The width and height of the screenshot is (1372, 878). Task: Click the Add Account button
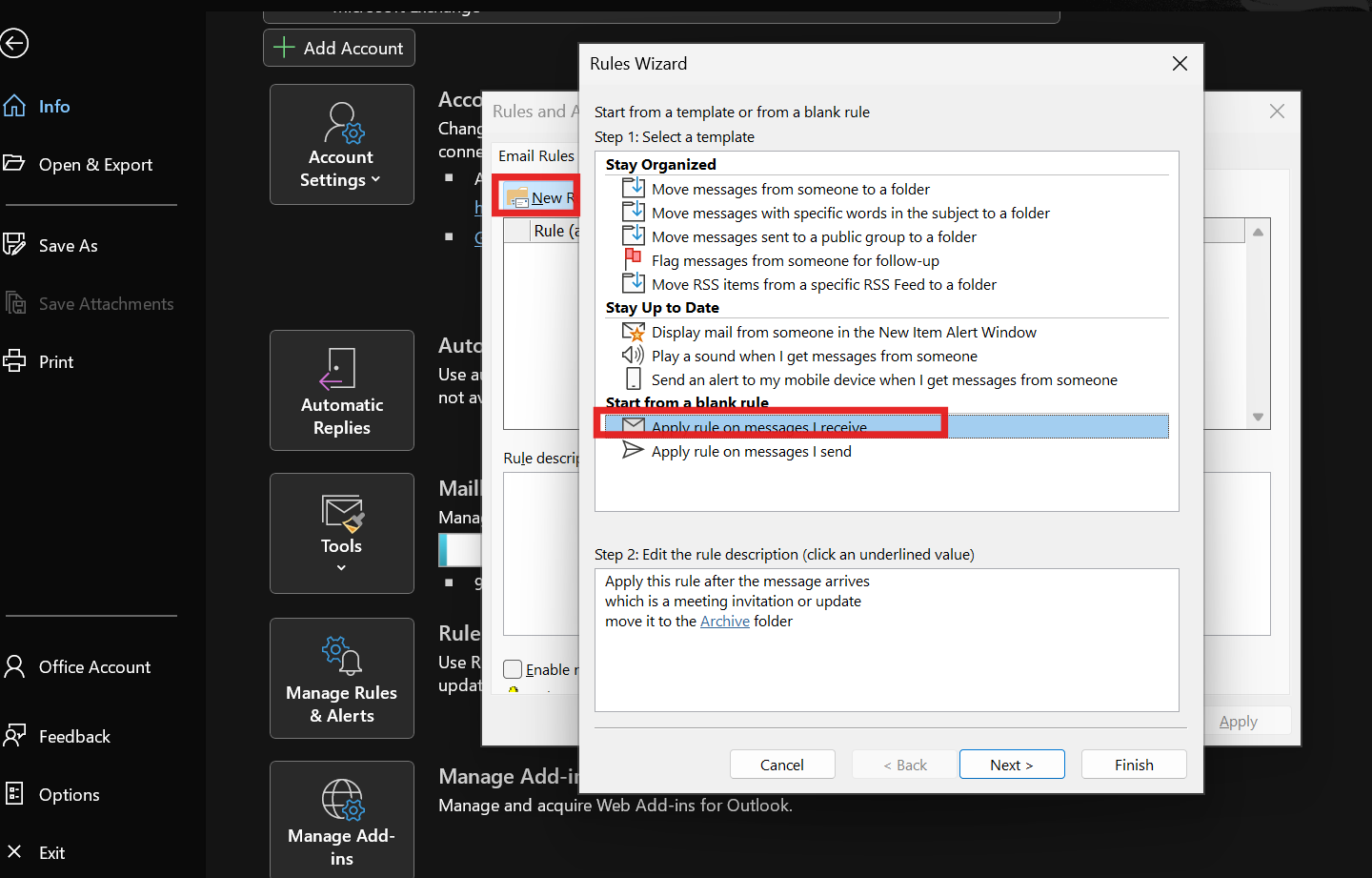(339, 48)
